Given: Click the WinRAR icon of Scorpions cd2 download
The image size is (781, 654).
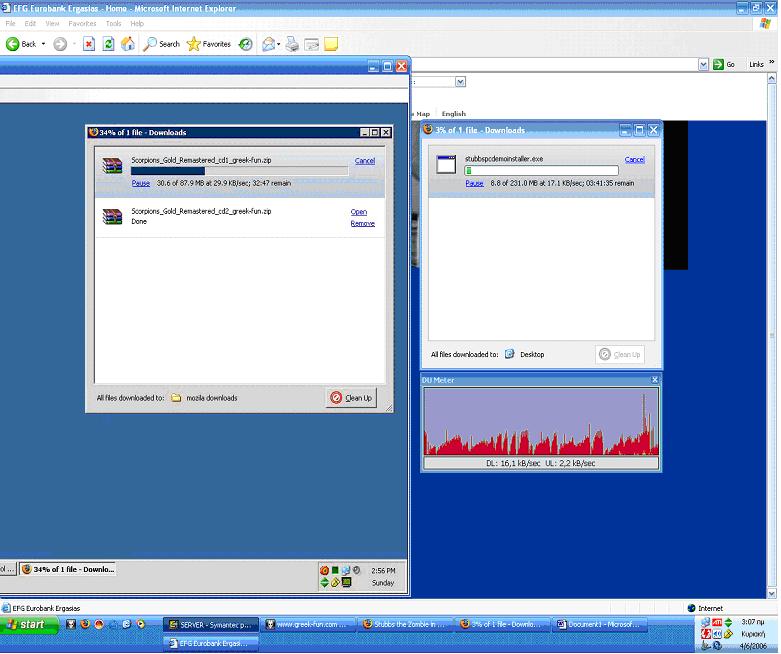Looking at the screenshot, I should point(112,216).
